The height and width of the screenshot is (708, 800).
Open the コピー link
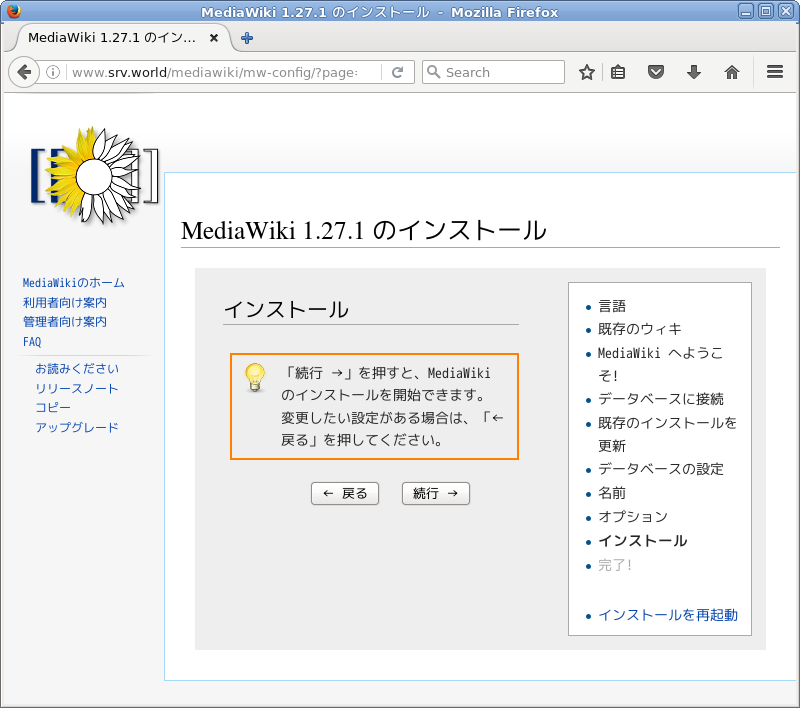click(53, 408)
